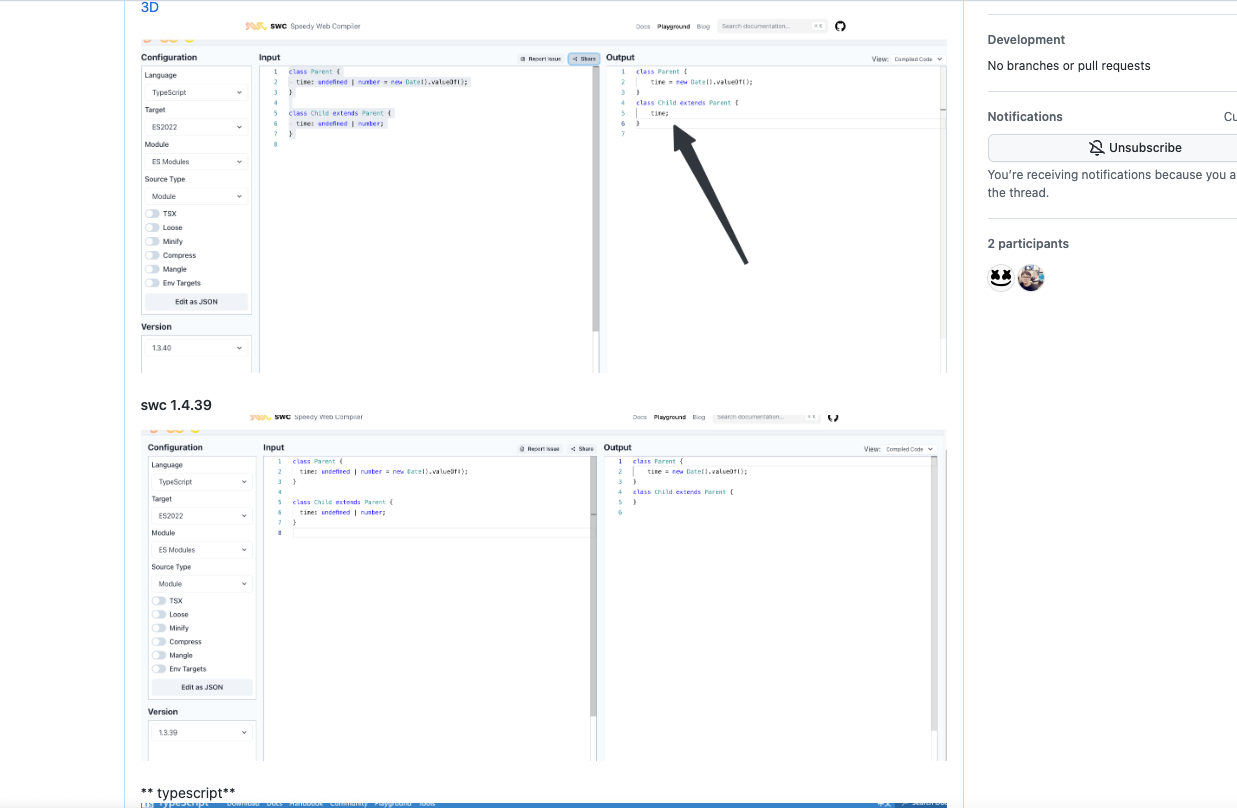Open the Target ES2022 dropdown
This screenshot has height=808, width=1237.
click(196, 127)
